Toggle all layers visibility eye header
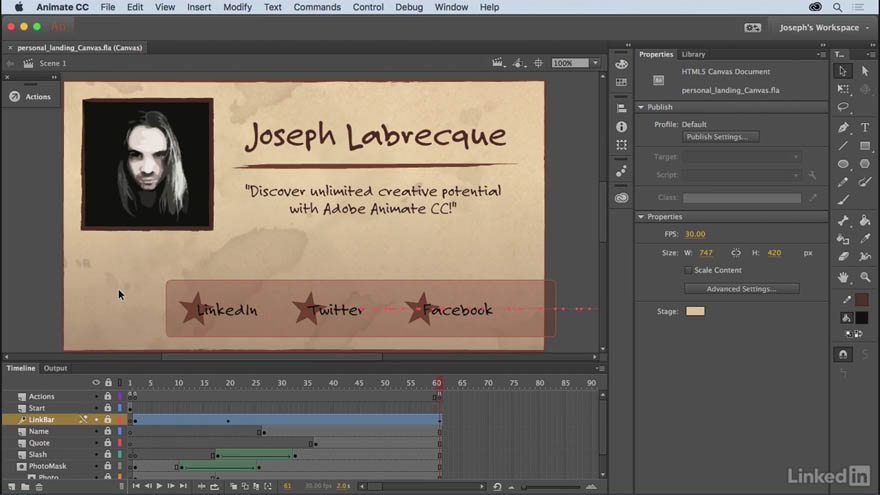This screenshot has height=495, width=880. coord(96,382)
